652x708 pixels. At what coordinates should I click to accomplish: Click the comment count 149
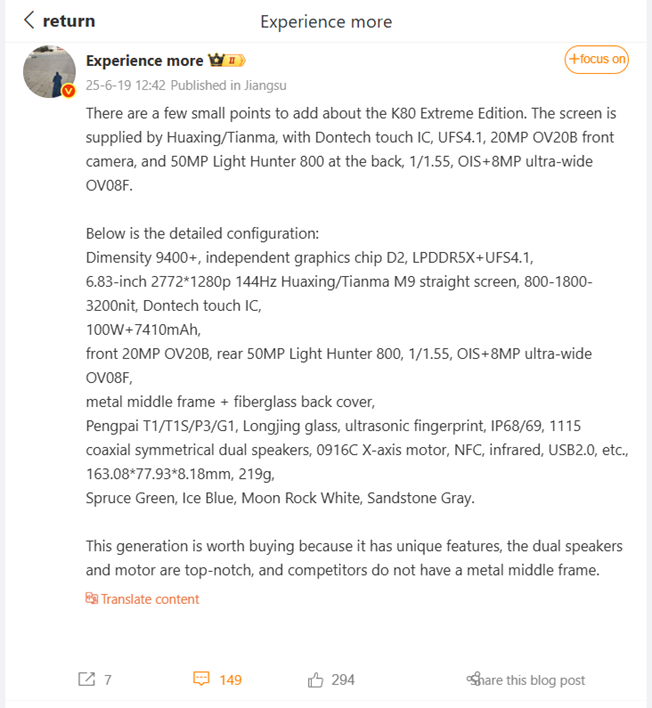pos(230,680)
